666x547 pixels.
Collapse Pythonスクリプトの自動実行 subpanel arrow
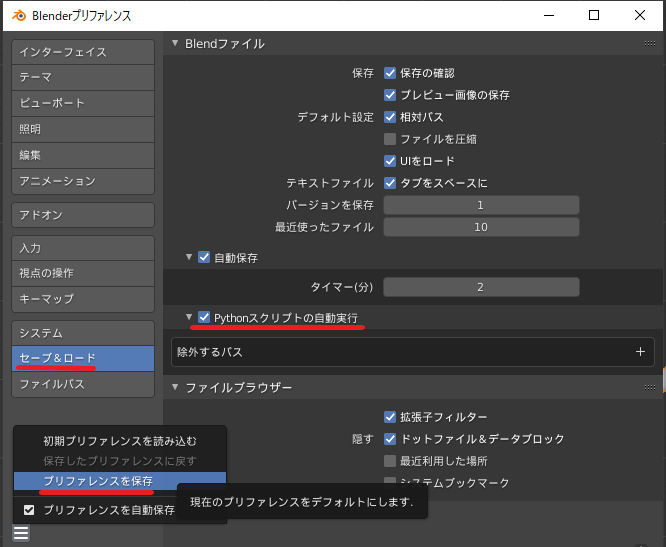[189, 317]
